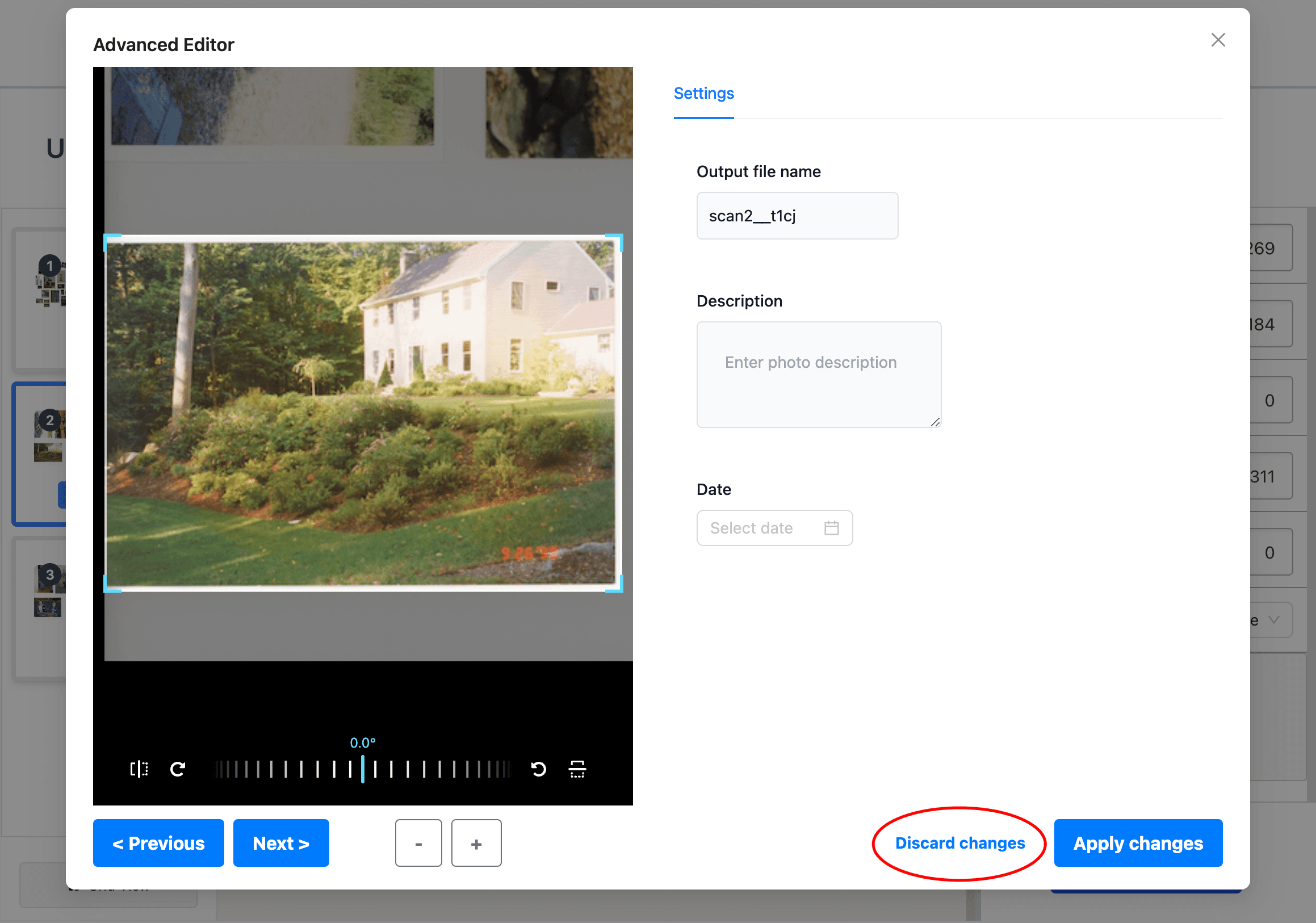This screenshot has height=923, width=1316.
Task: Open the calendar icon in Date field
Action: coord(831,528)
